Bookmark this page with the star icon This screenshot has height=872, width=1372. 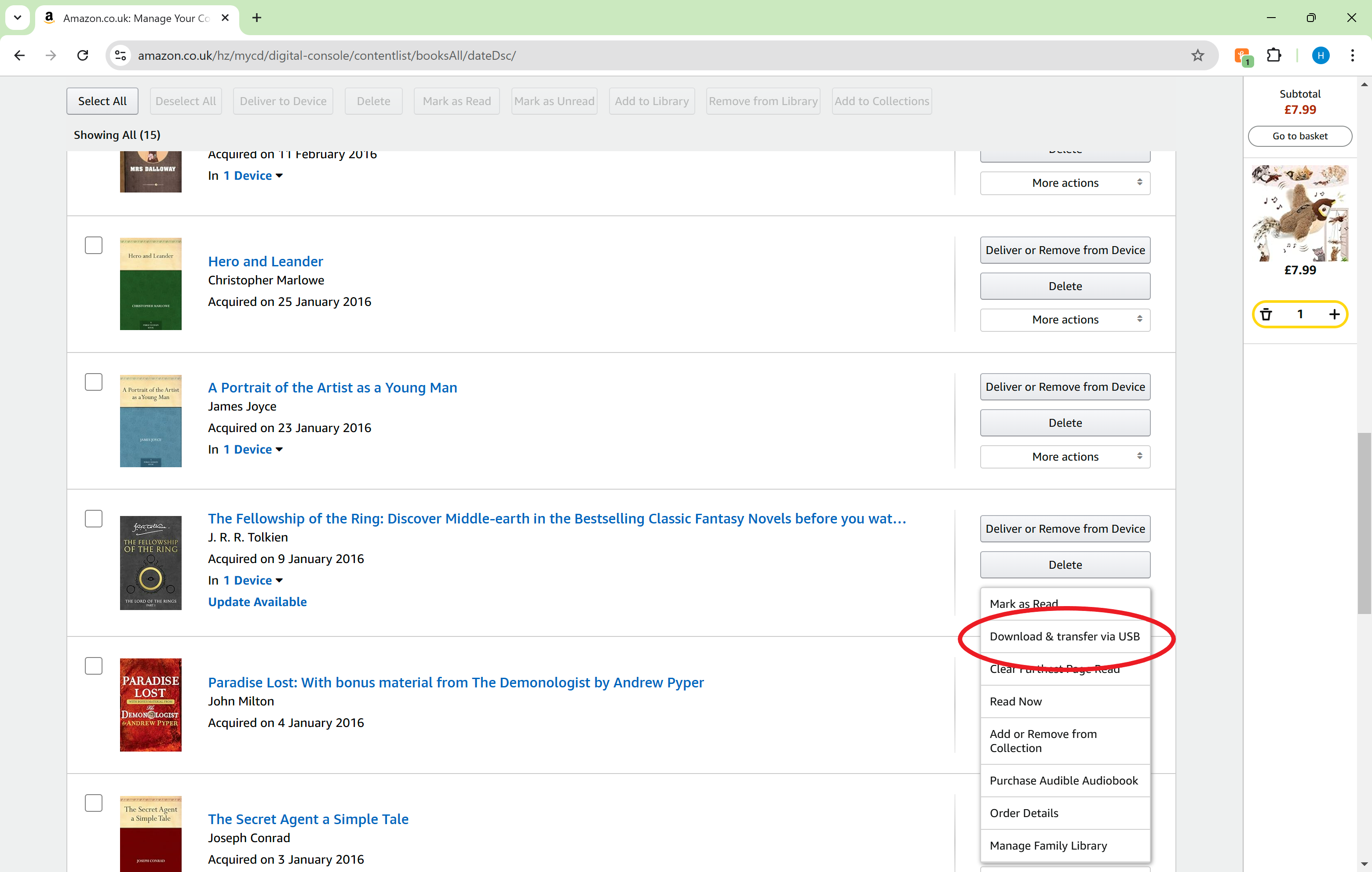[x=1197, y=55]
